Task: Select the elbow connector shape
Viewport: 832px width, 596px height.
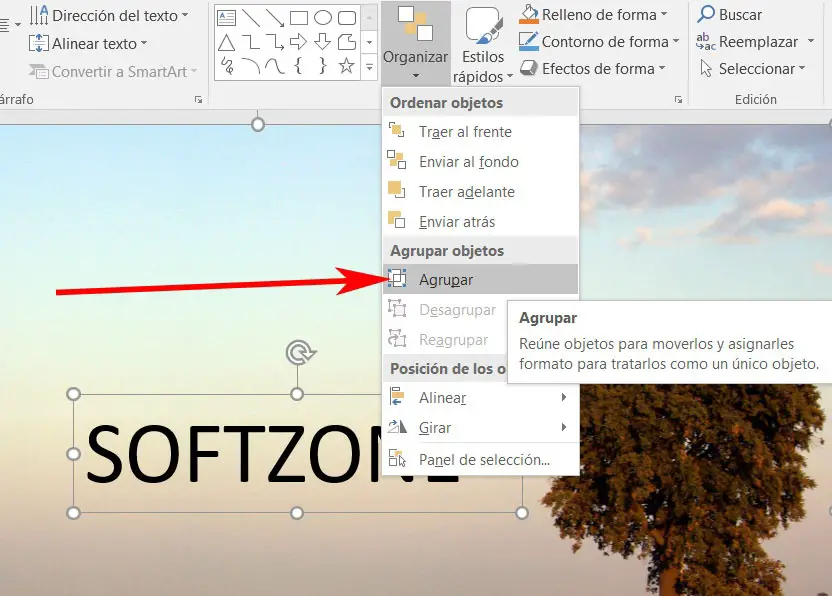Action: point(251,42)
